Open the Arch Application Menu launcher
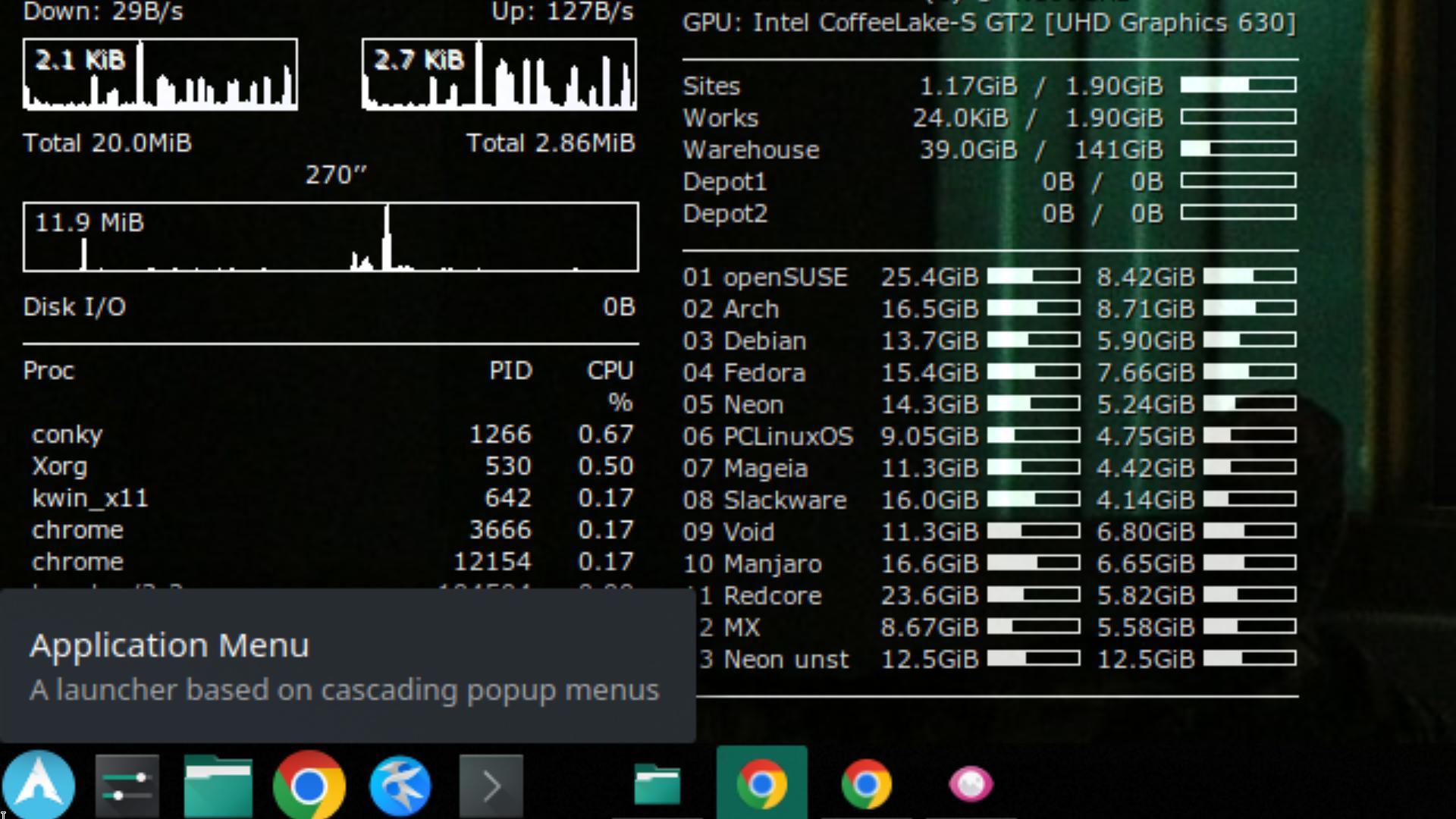The height and width of the screenshot is (819, 1456). point(38,785)
